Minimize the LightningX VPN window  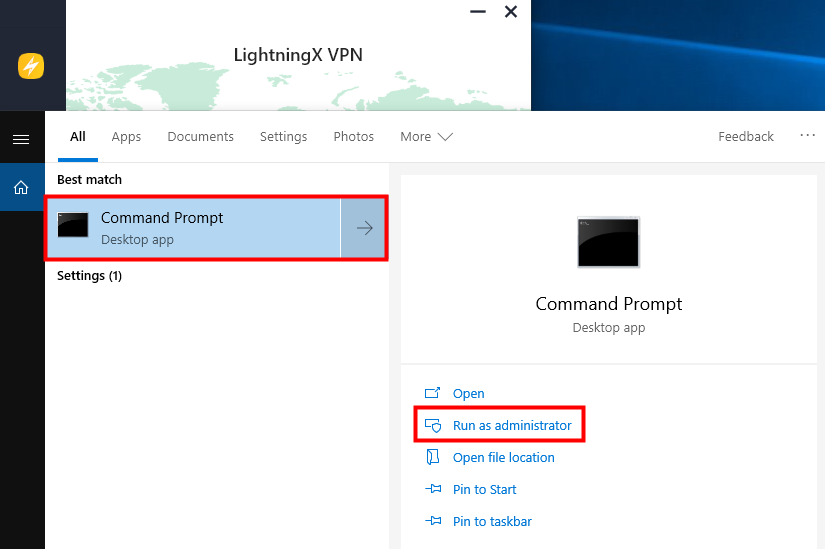pos(478,12)
